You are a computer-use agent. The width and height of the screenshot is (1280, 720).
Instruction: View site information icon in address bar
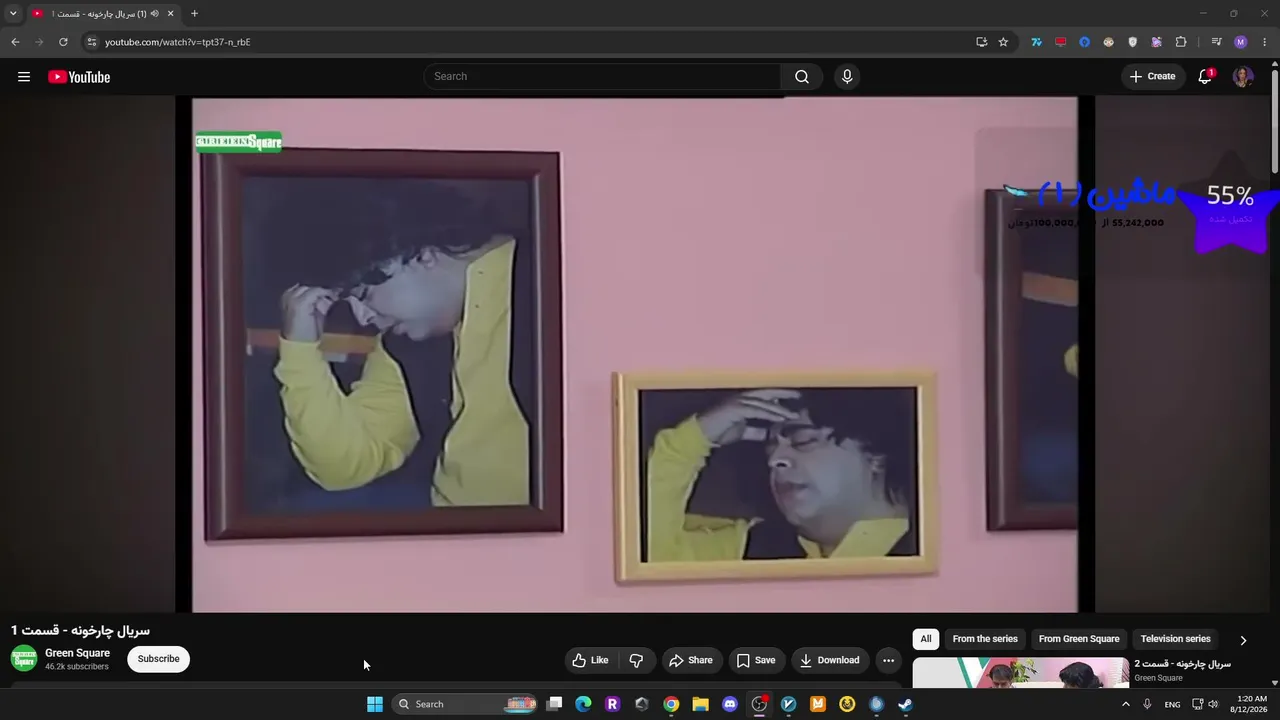91,42
